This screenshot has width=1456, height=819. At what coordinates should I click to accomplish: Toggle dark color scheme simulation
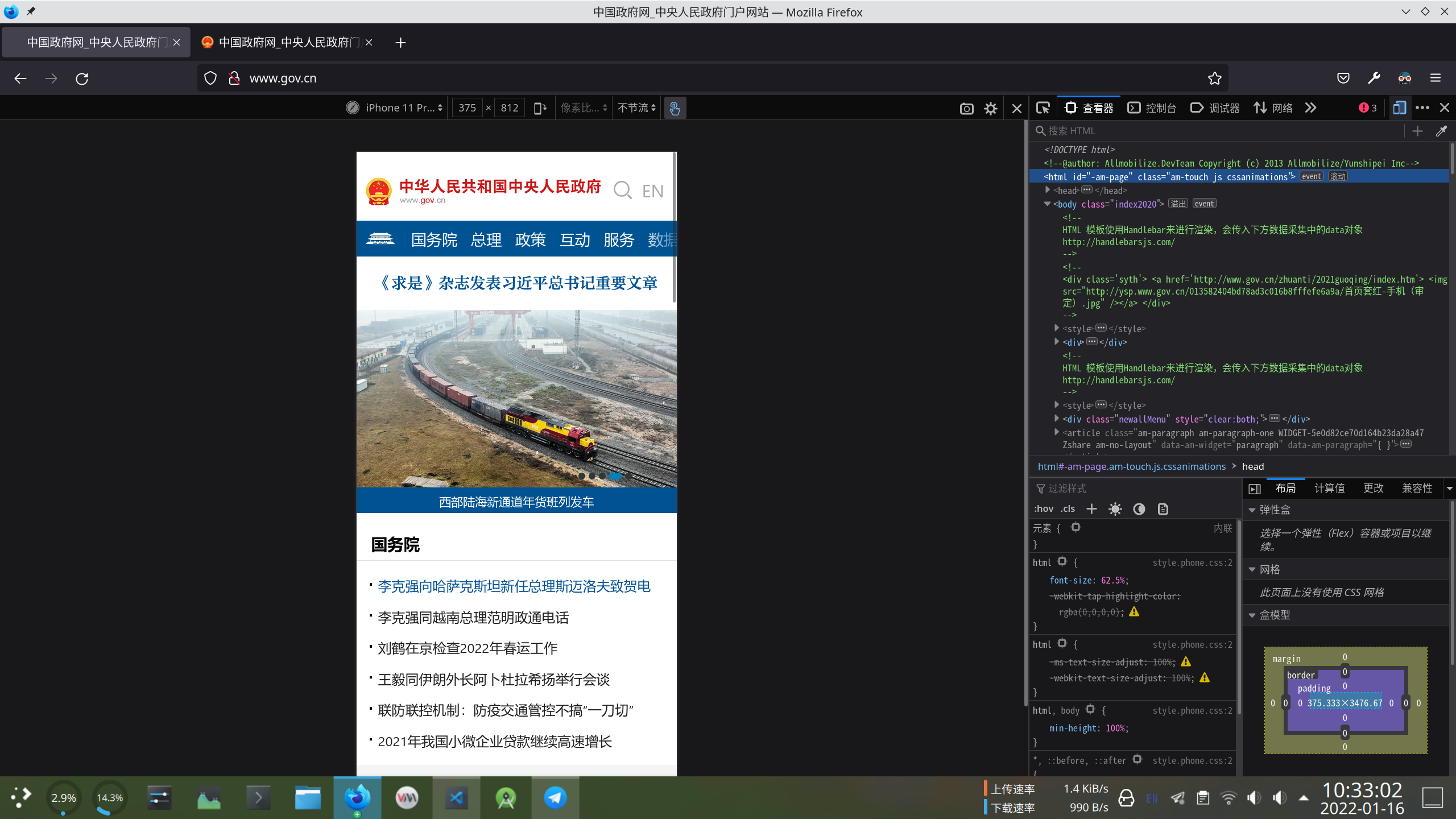(1139, 508)
